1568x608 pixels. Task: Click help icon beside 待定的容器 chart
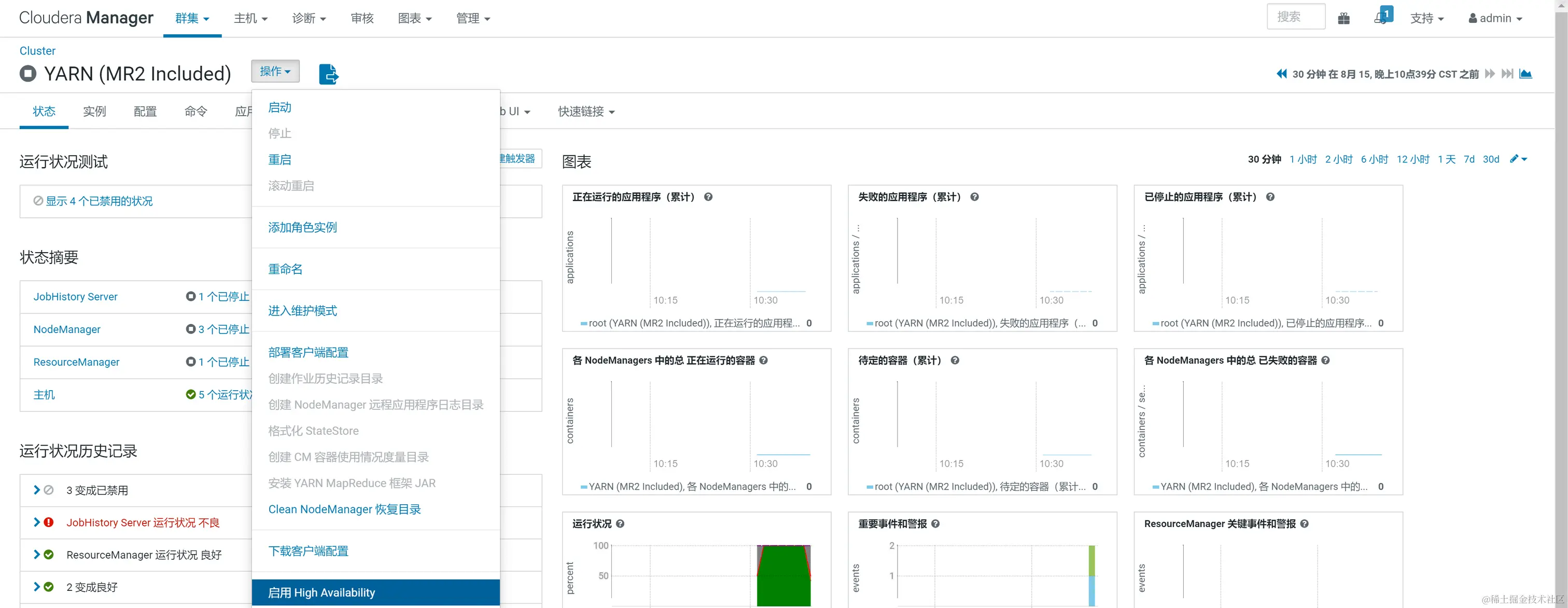tap(955, 360)
